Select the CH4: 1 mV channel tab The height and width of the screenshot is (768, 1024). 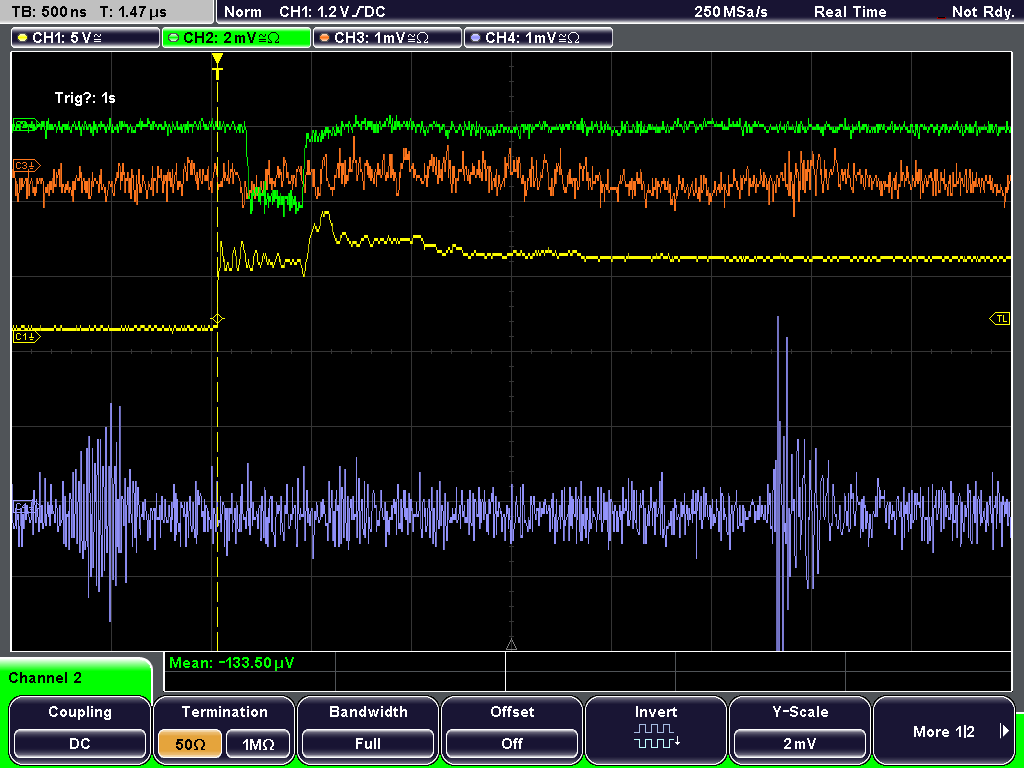click(x=538, y=38)
